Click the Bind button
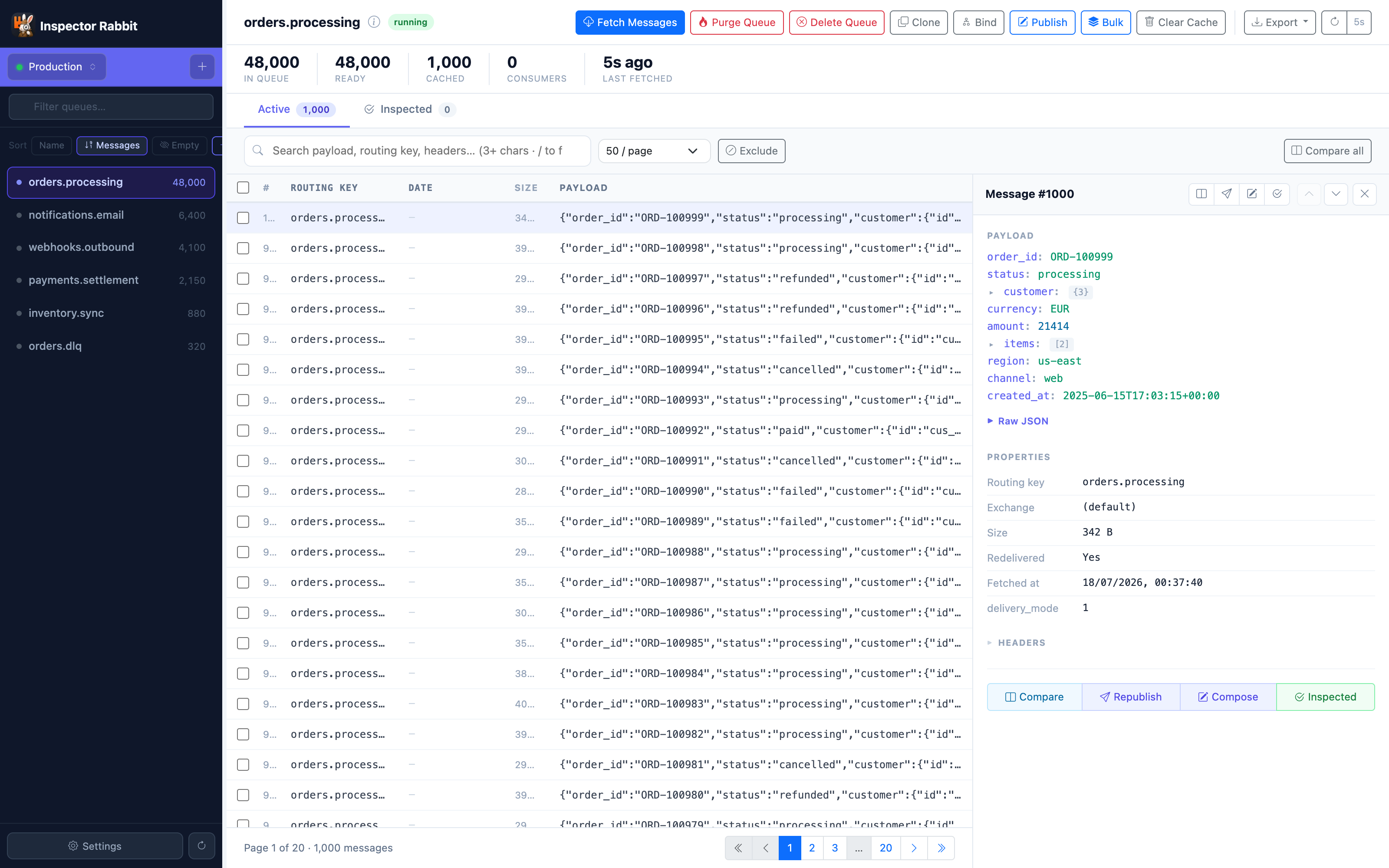Image resolution: width=1389 pixels, height=868 pixels. point(979,23)
